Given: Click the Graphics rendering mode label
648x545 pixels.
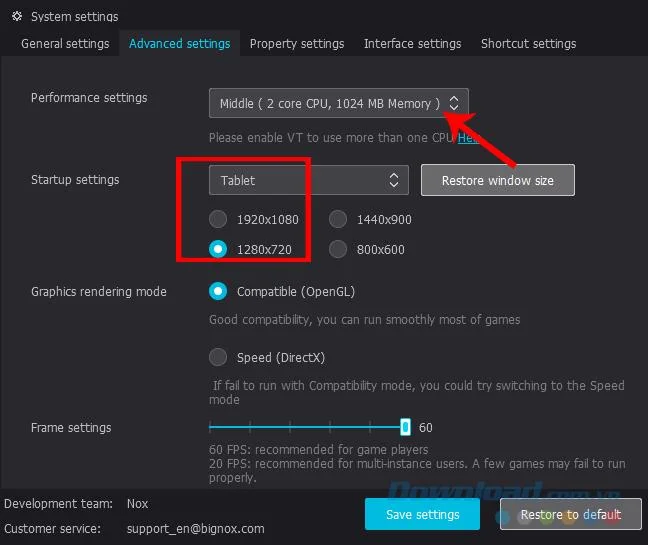Looking at the screenshot, I should 99,291.
